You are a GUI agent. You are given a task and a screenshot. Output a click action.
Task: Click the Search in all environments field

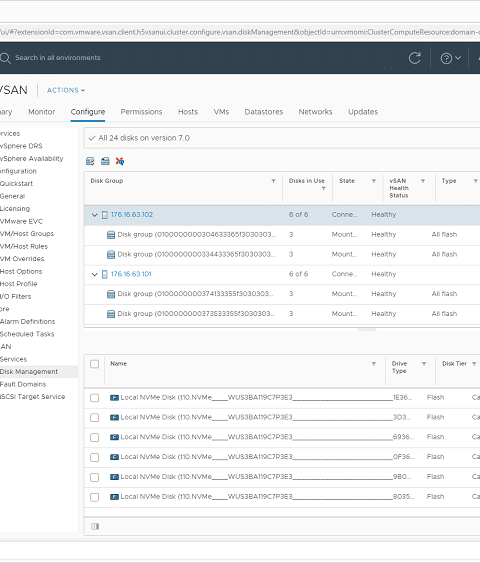tap(58, 58)
